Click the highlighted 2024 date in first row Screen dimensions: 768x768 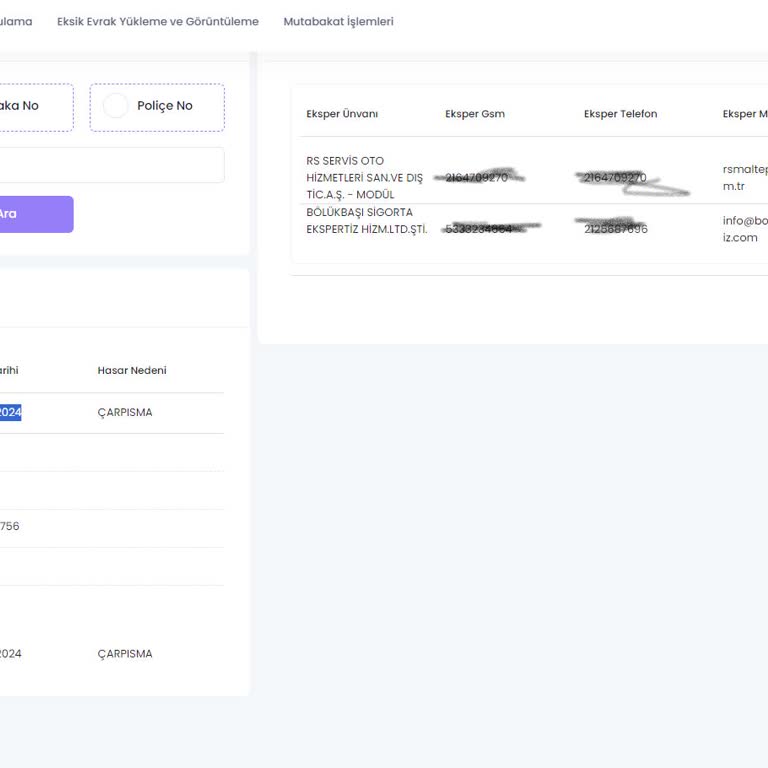point(10,412)
